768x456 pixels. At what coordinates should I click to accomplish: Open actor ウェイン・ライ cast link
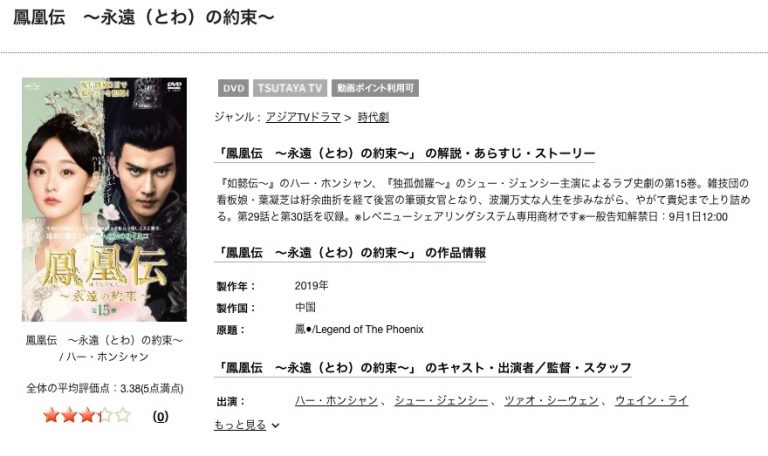tap(651, 401)
